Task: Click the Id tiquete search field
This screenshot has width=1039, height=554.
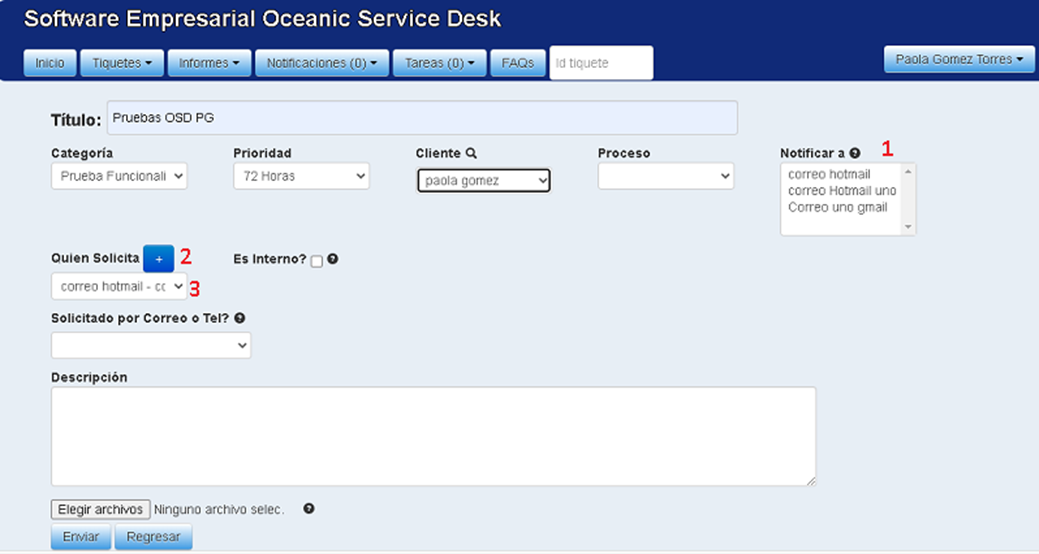Action: (x=601, y=63)
